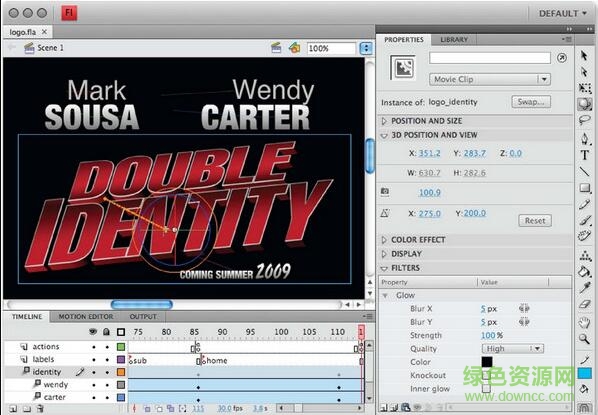Select the Line tool

point(584,171)
